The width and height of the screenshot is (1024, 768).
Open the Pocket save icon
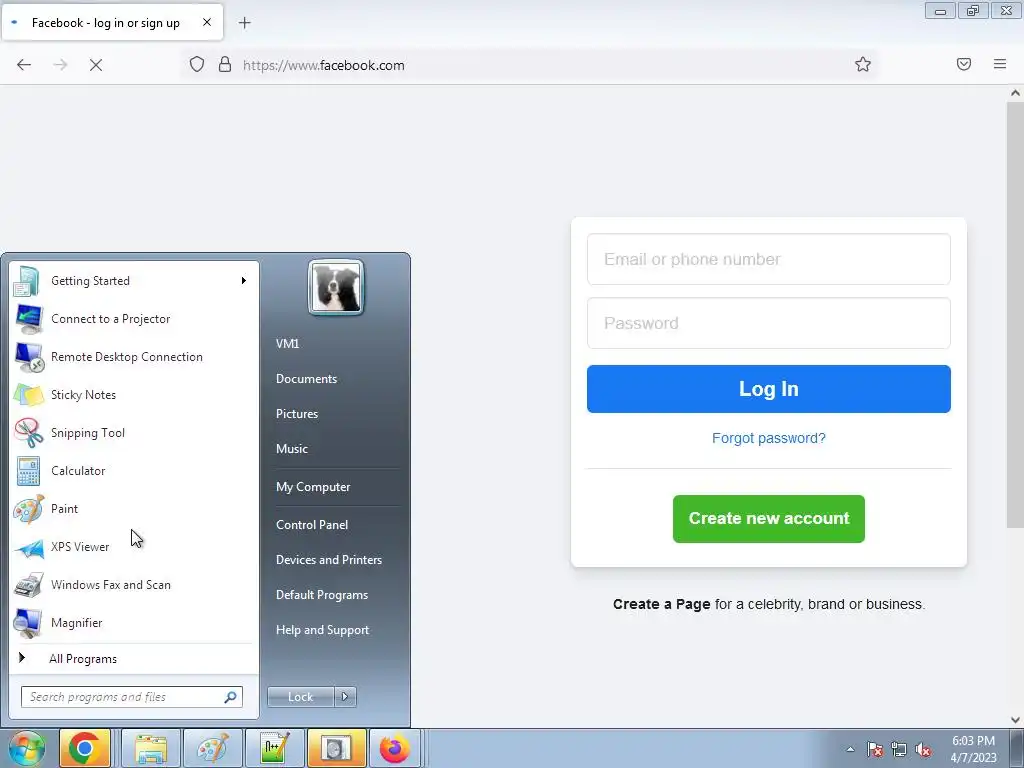[964, 64]
